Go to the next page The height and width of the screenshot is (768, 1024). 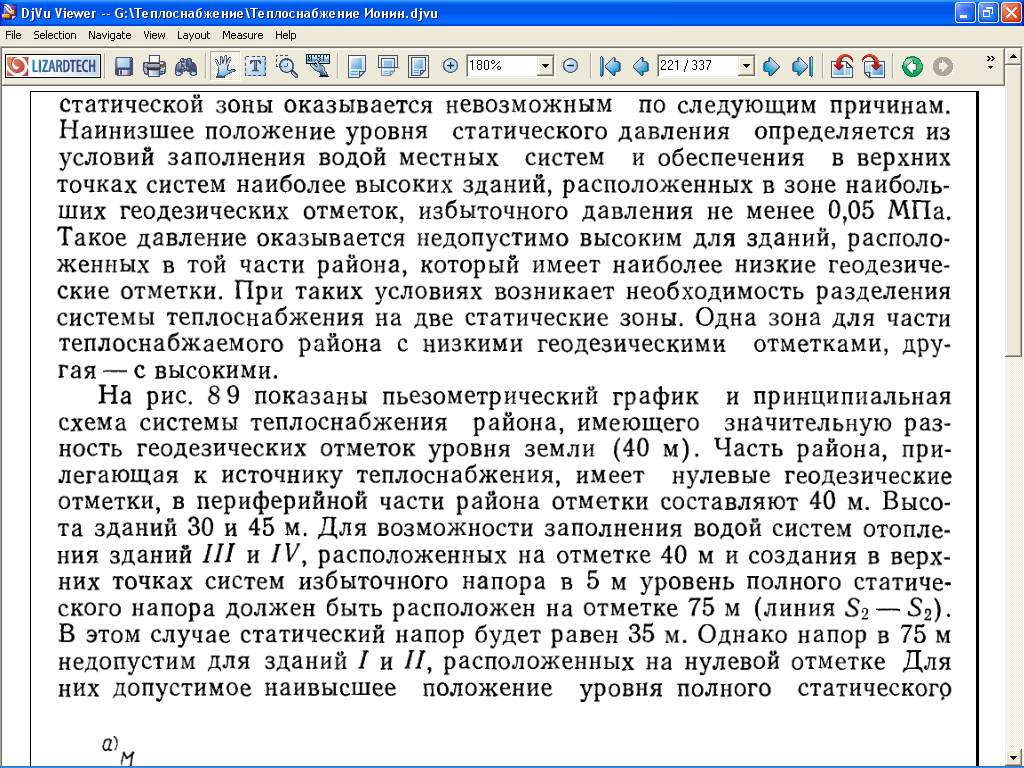point(771,66)
